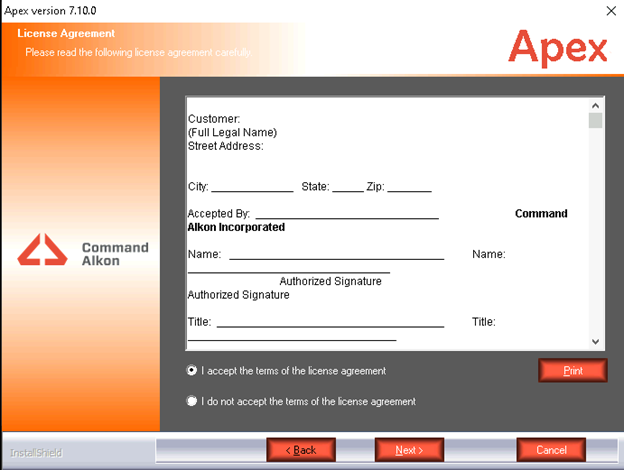Click 'City:' field label in agreement
Viewport: 624px width, 470px height.
[x=198, y=187]
